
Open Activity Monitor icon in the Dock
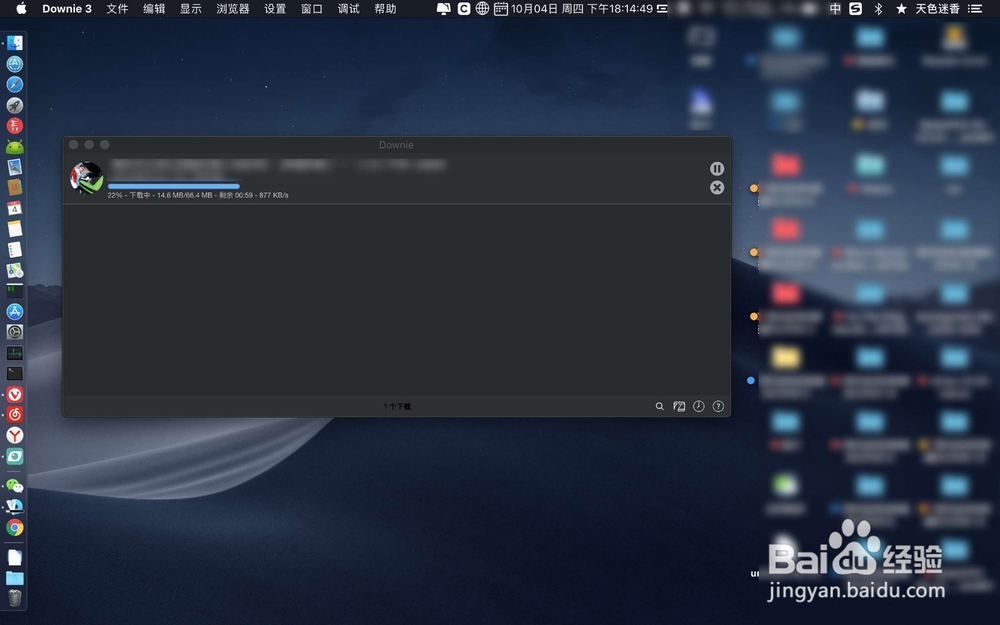click(x=15, y=353)
